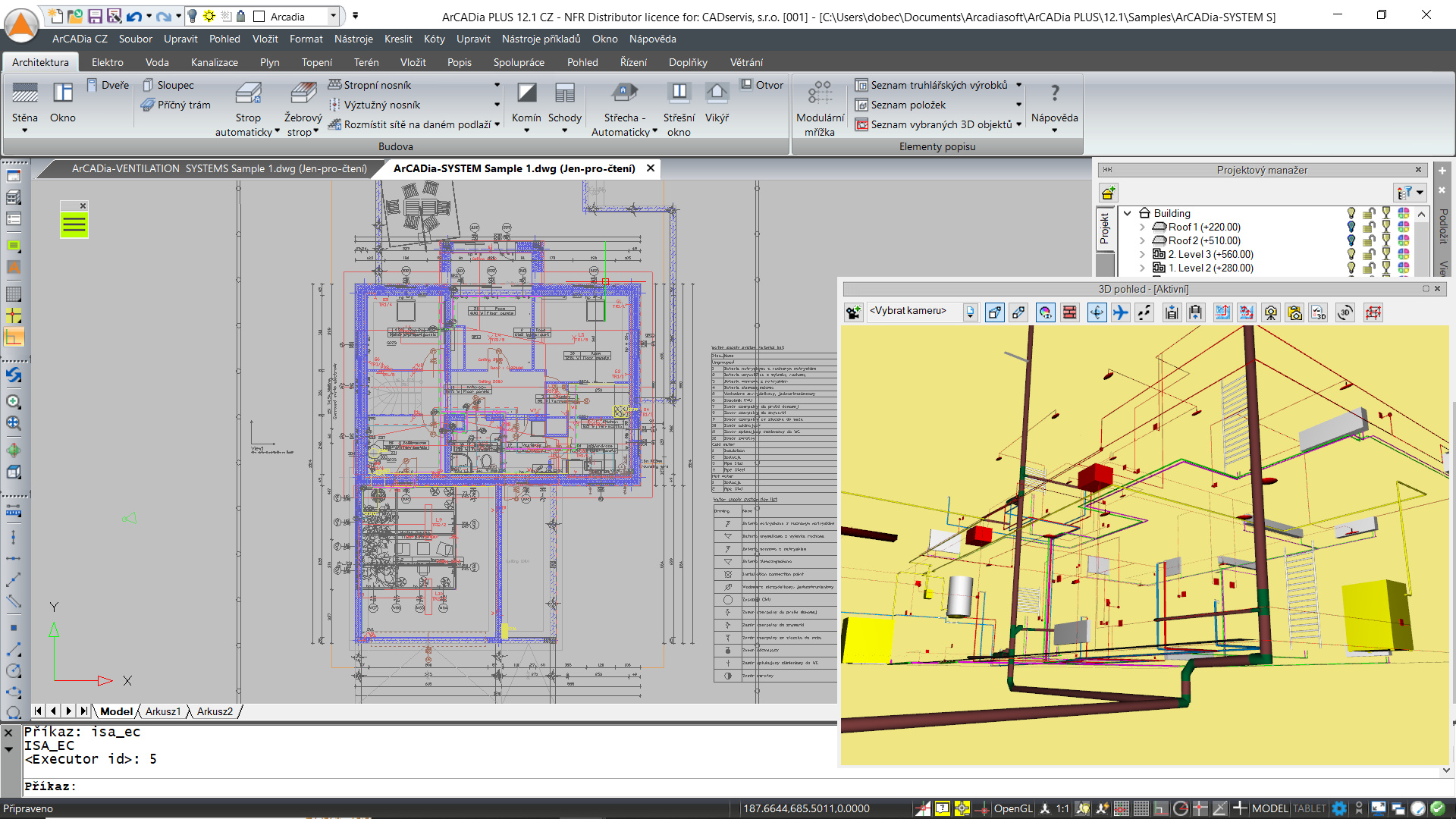Toggle visibility bulb for 2. Level 3
The image size is (1456, 819).
point(1351,254)
